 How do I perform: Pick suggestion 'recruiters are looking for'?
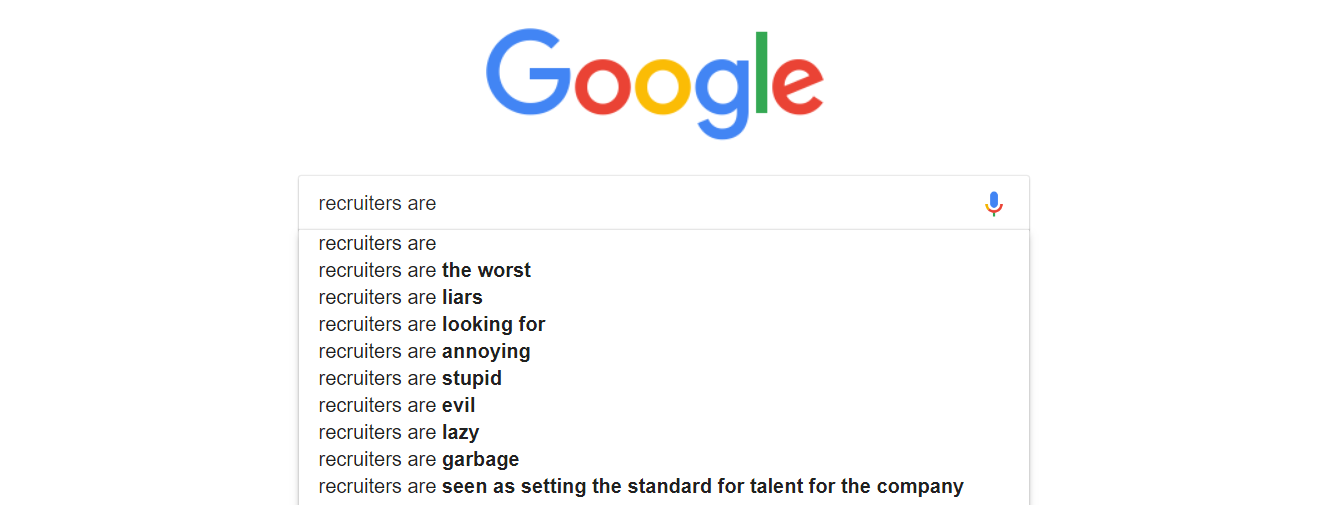(432, 324)
